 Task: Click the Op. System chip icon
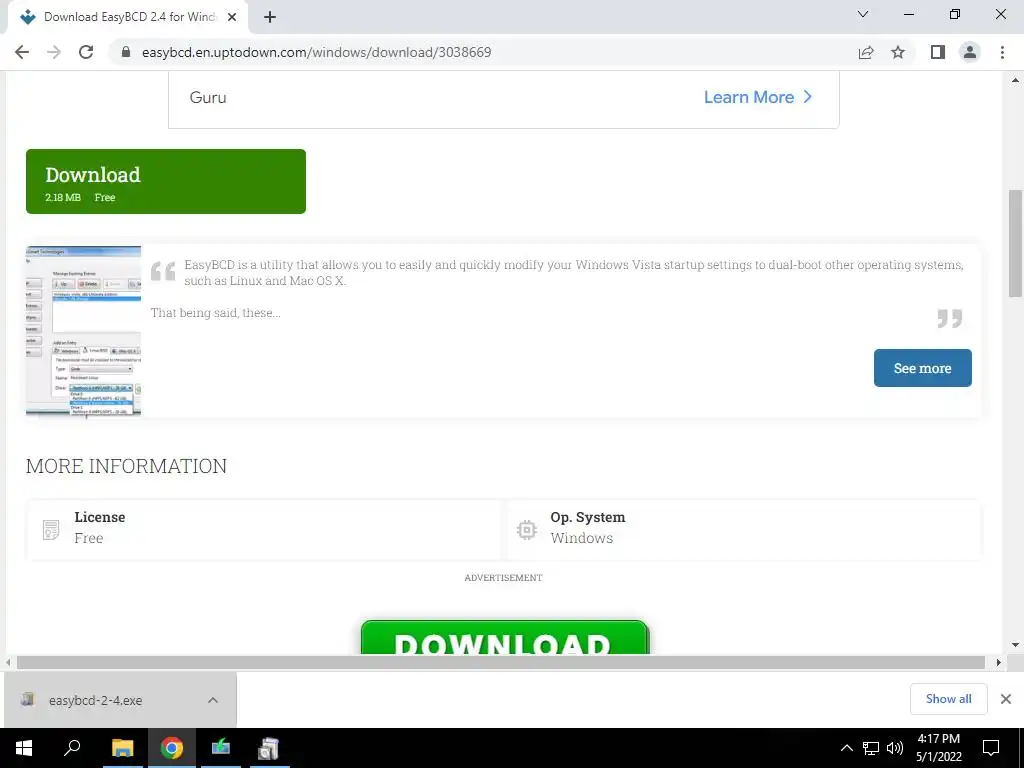[x=527, y=530]
